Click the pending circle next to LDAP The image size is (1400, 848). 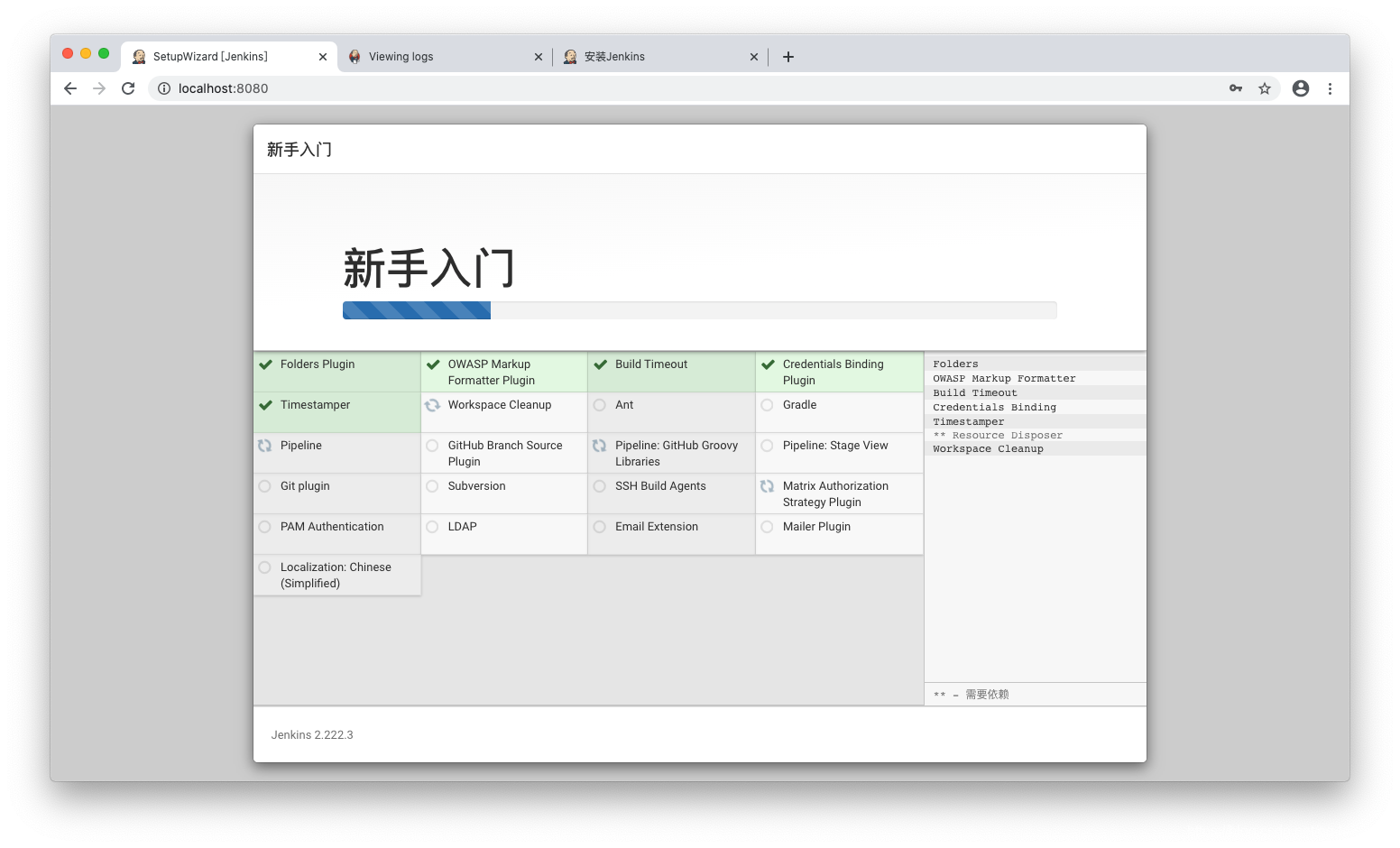pos(433,527)
